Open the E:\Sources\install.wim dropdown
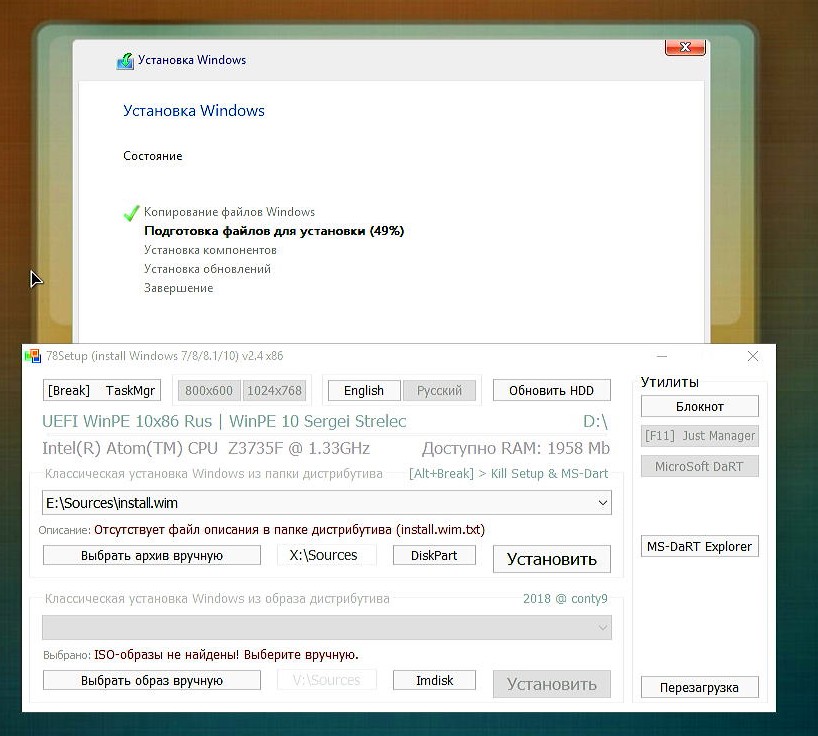This screenshot has height=736, width=818. click(x=603, y=503)
